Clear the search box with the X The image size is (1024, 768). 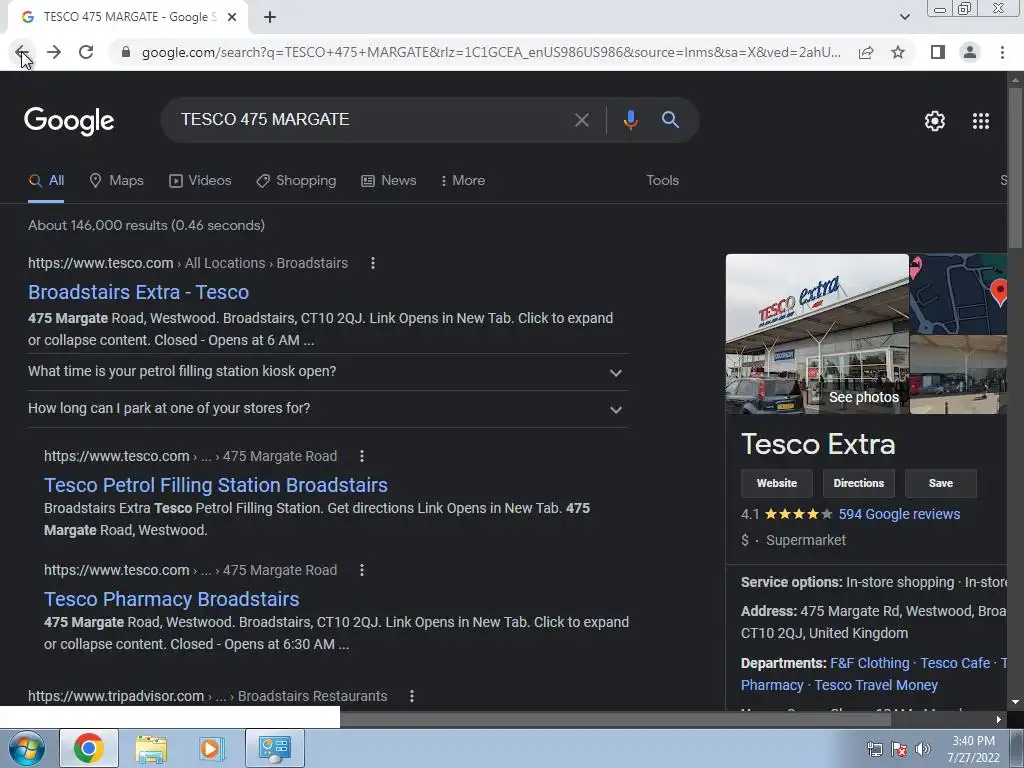581,120
